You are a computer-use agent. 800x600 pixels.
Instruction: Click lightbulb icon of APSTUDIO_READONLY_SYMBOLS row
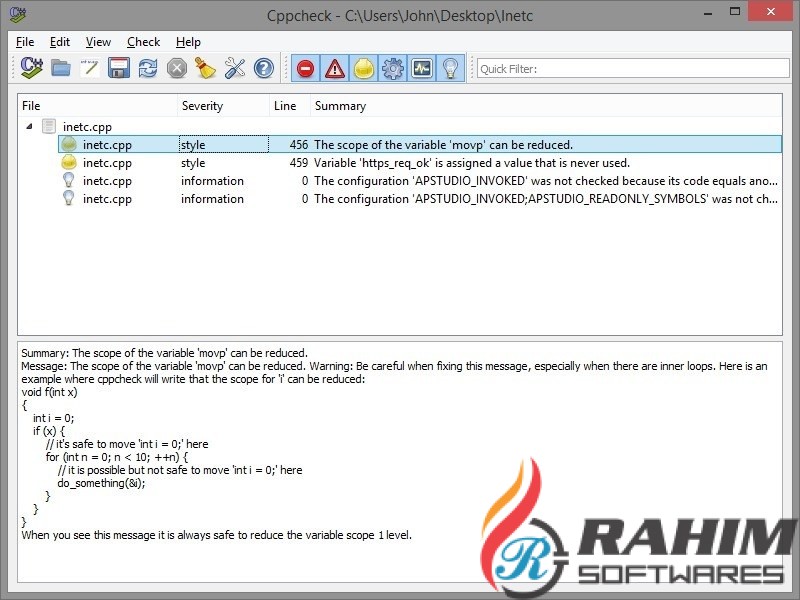(x=69, y=198)
